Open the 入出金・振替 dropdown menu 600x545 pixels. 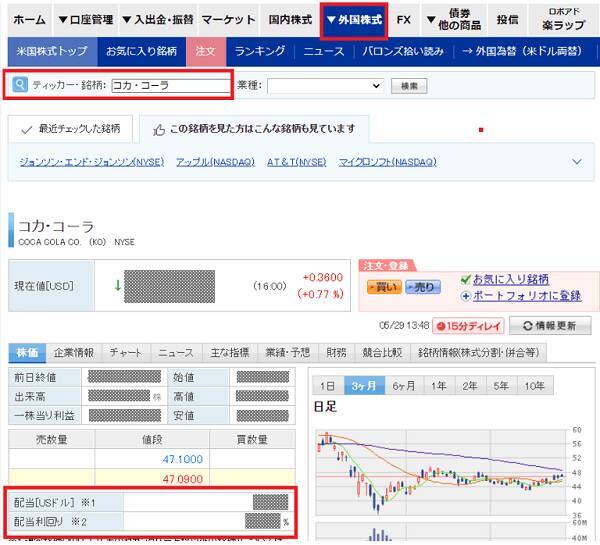(x=156, y=20)
